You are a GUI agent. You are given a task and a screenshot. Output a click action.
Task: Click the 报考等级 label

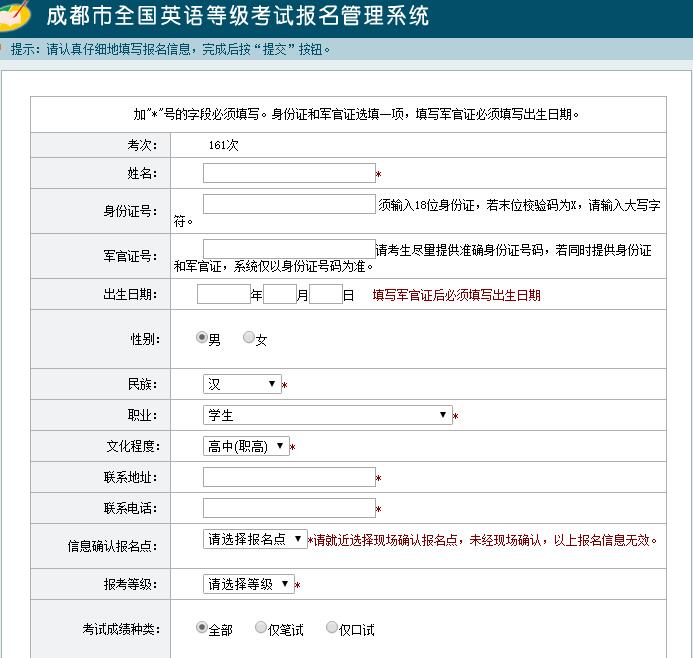[x=130, y=584]
